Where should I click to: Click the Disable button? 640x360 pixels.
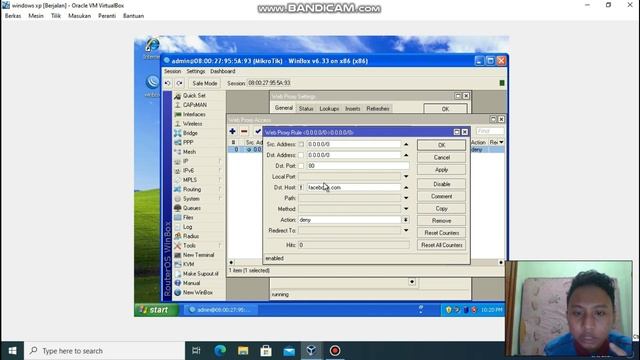441,184
